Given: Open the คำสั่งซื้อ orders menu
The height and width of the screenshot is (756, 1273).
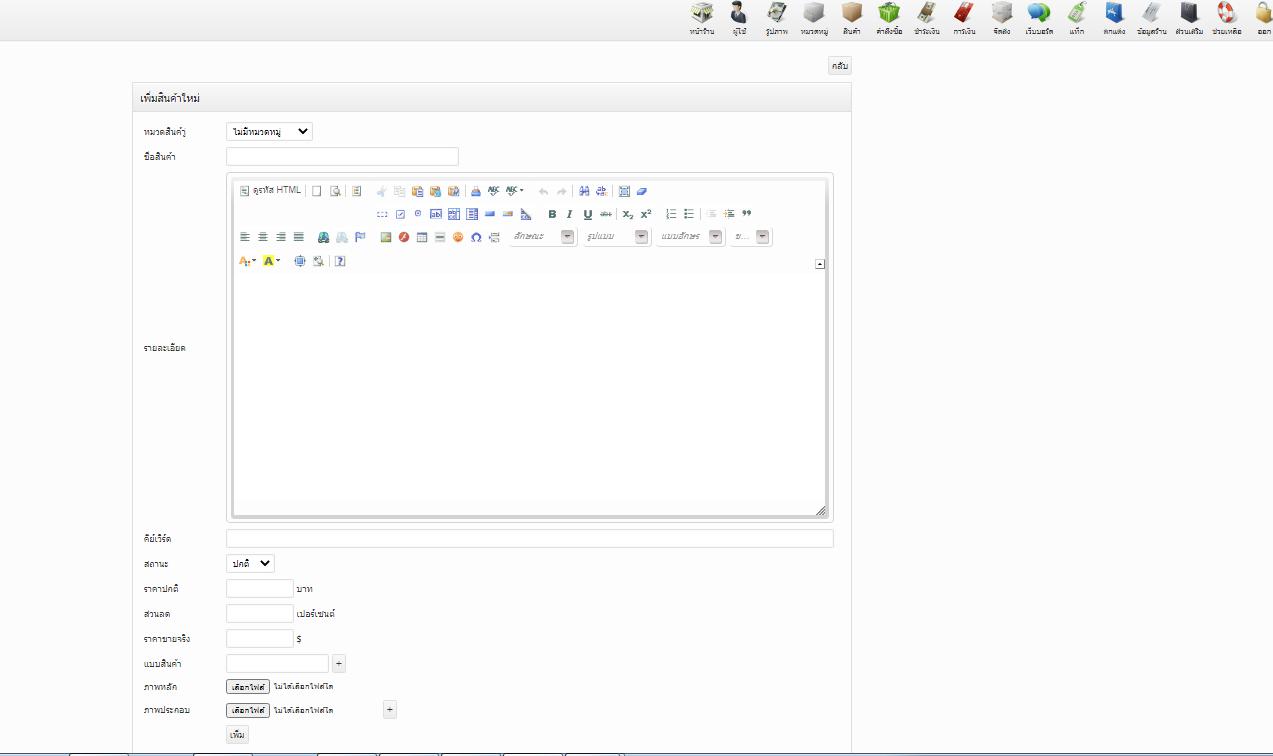Looking at the screenshot, I should [x=889, y=18].
